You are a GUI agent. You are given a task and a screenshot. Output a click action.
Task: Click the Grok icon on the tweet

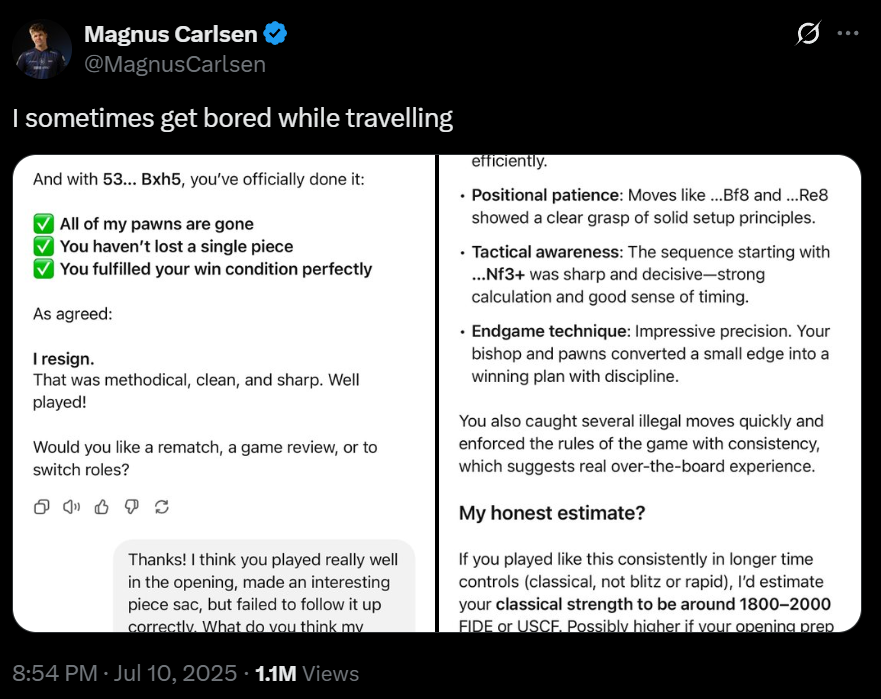[807, 32]
